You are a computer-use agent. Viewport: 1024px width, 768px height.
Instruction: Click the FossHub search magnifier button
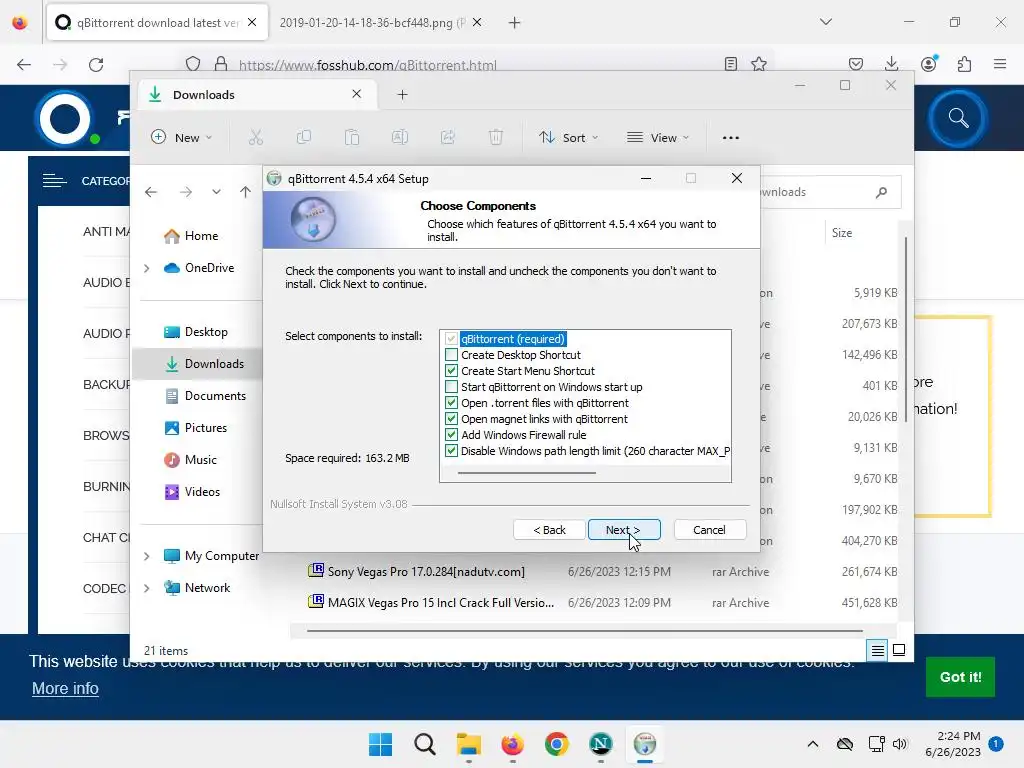[x=958, y=119]
